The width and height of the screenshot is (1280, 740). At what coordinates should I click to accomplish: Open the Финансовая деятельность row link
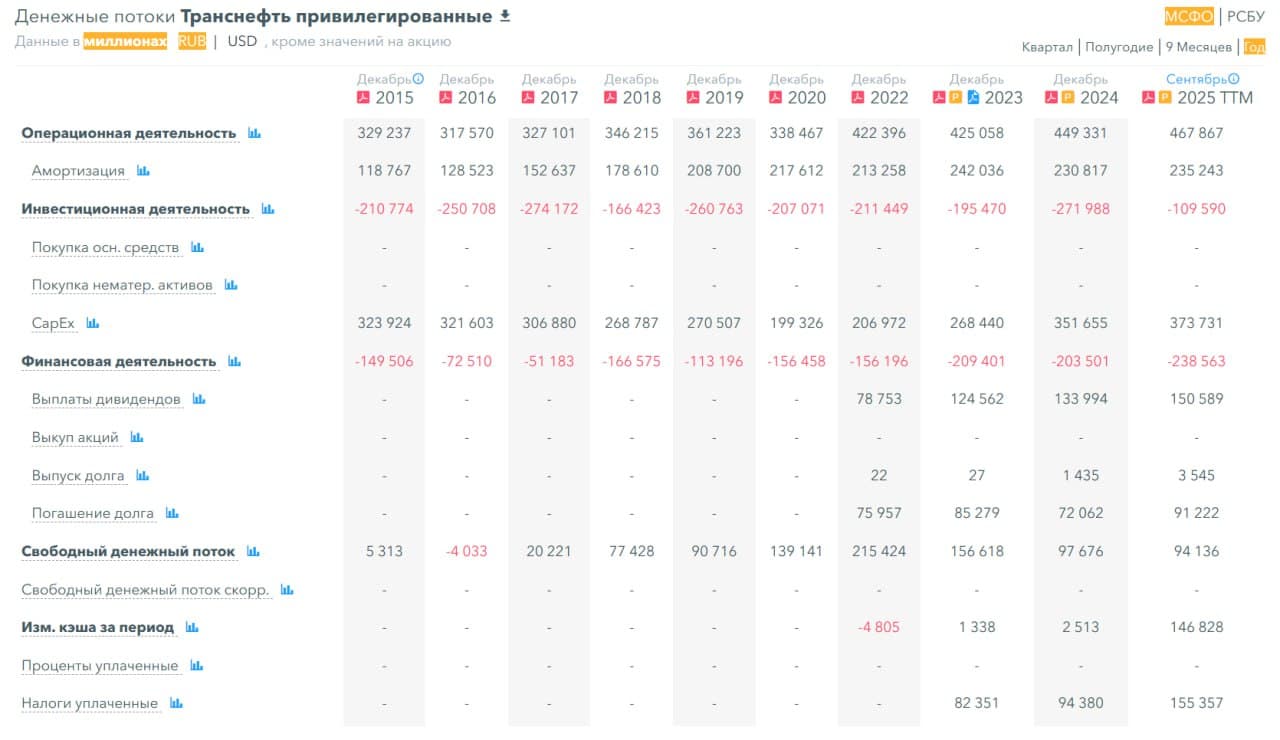point(118,361)
